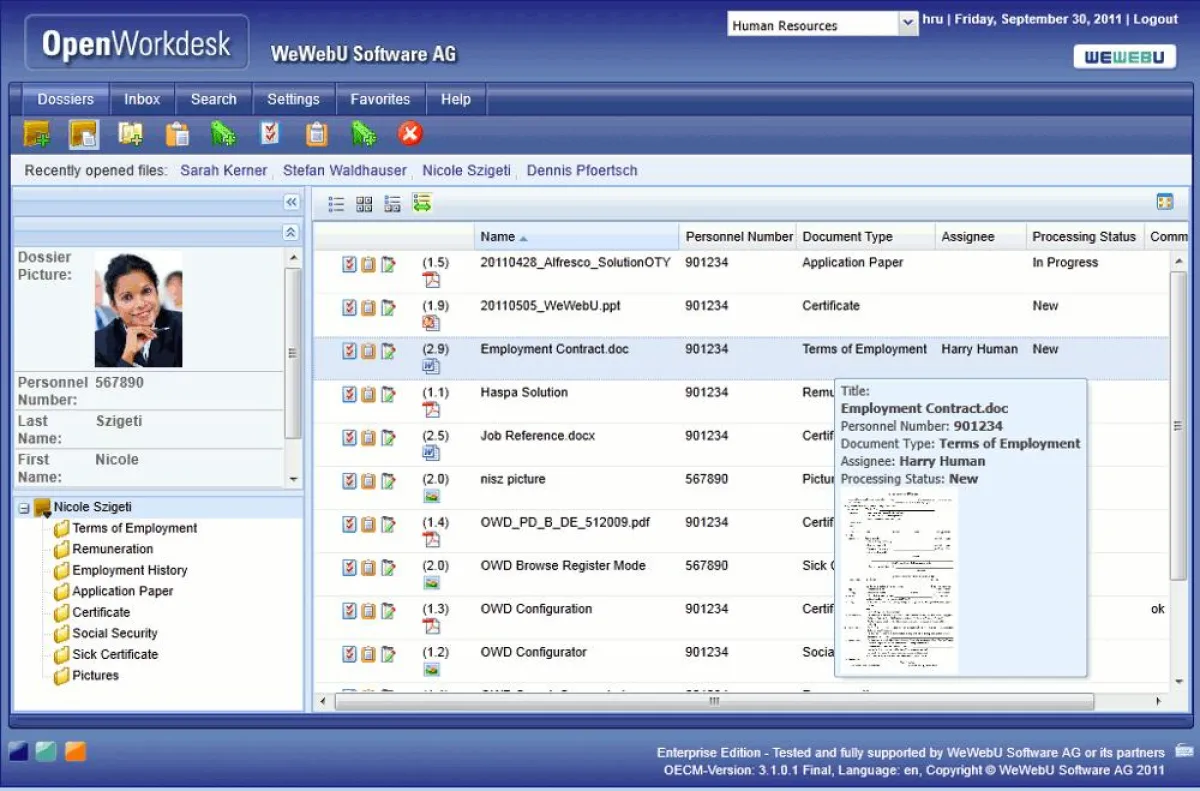Switch to thumbnail grid view above the document list

[365, 203]
